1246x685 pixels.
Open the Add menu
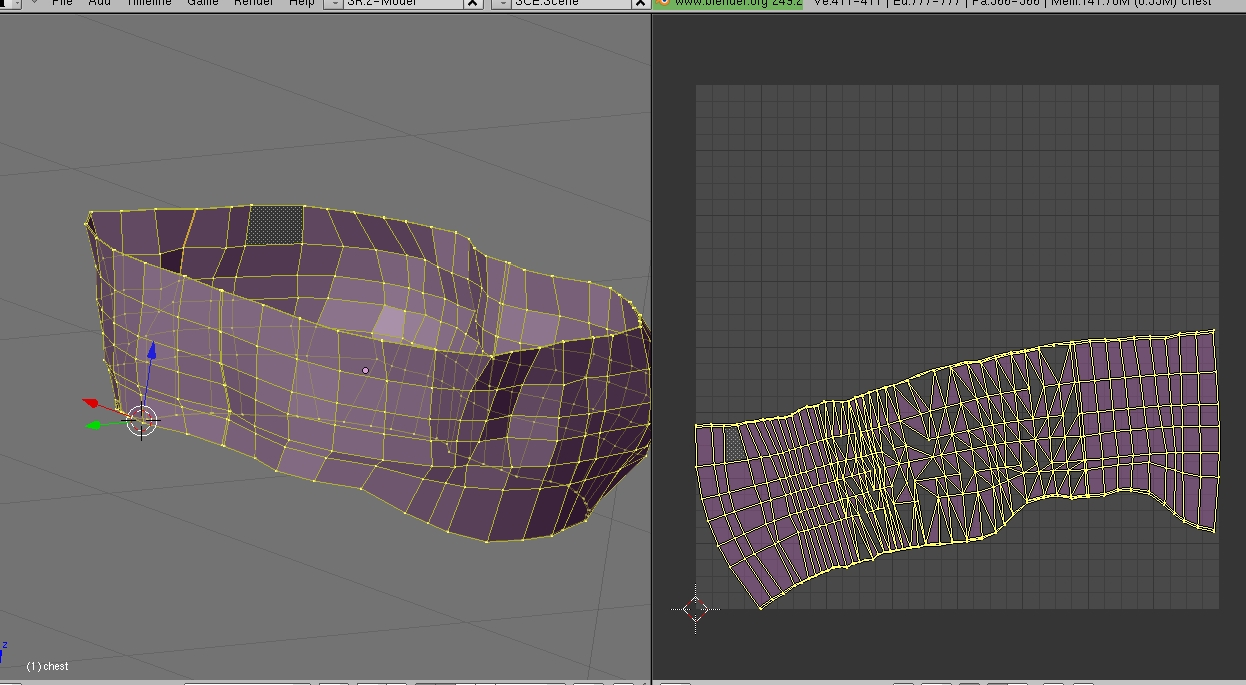(100, 3)
